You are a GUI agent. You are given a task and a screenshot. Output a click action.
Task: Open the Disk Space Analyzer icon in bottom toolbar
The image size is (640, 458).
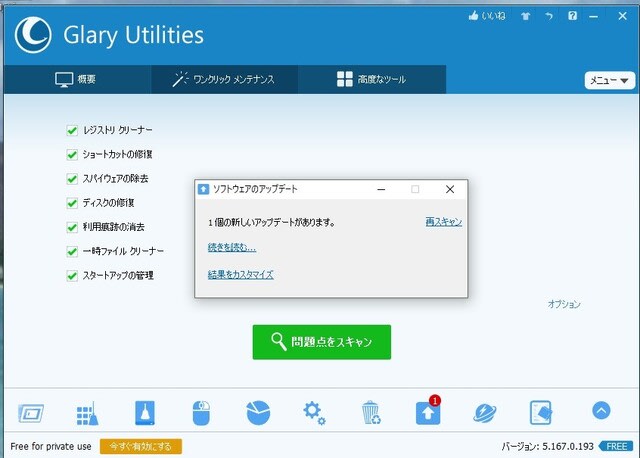(31, 413)
